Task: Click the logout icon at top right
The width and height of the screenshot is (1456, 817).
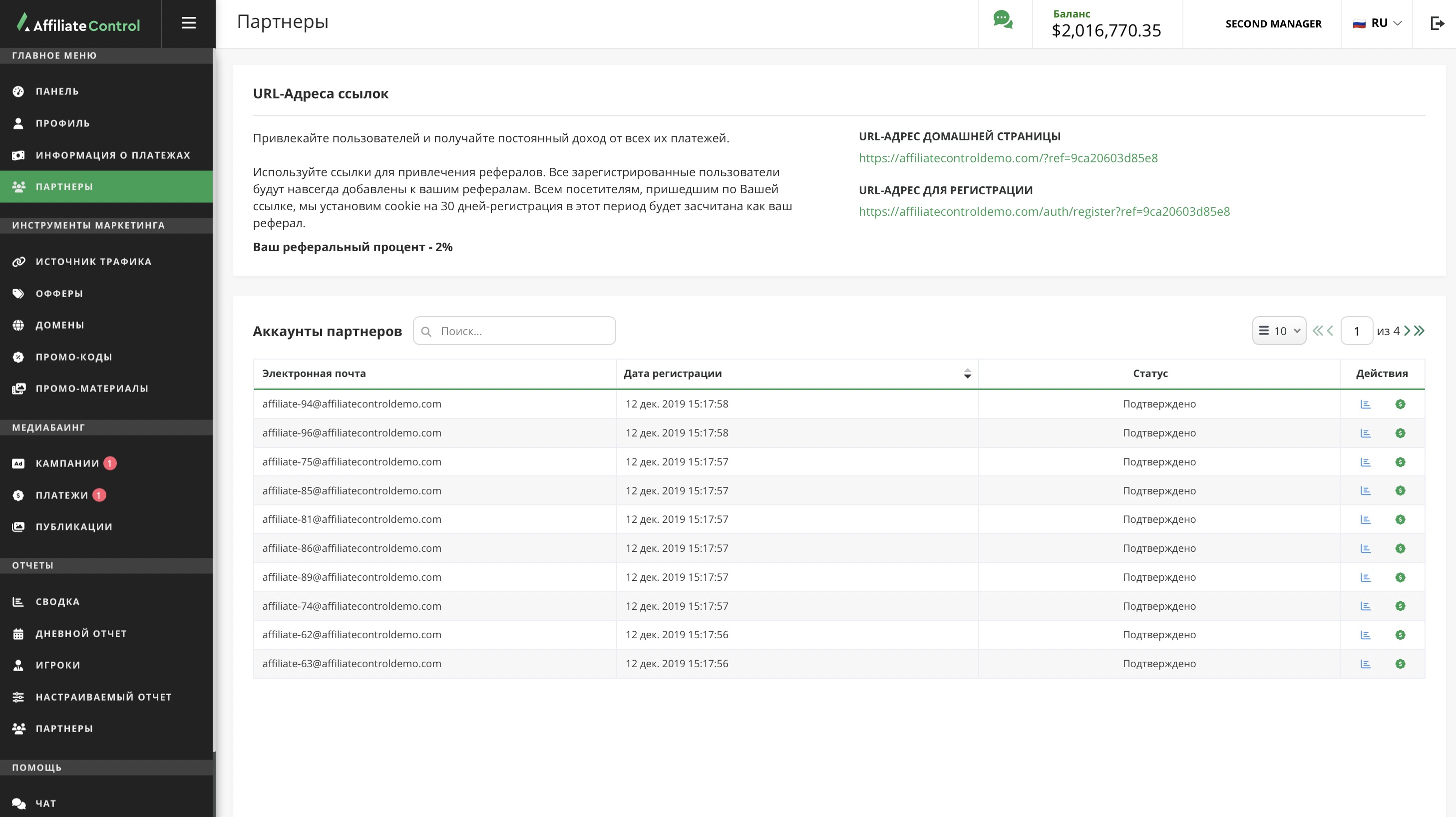Action: pos(1437,23)
